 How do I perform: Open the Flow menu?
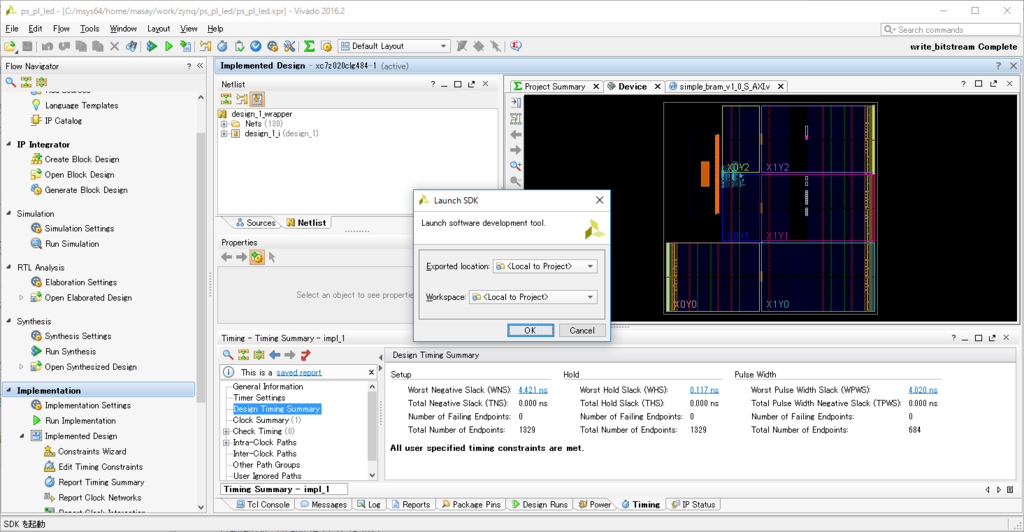61,29
